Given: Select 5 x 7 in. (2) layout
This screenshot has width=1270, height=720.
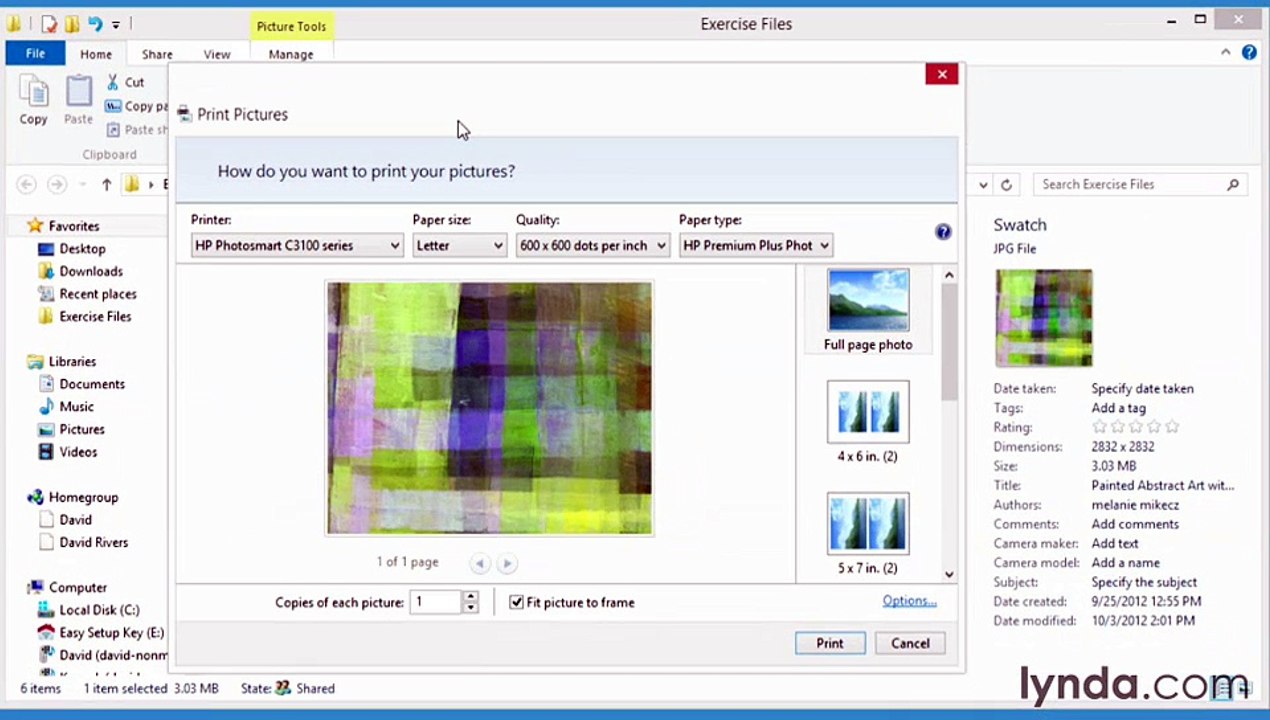Looking at the screenshot, I should point(868,534).
